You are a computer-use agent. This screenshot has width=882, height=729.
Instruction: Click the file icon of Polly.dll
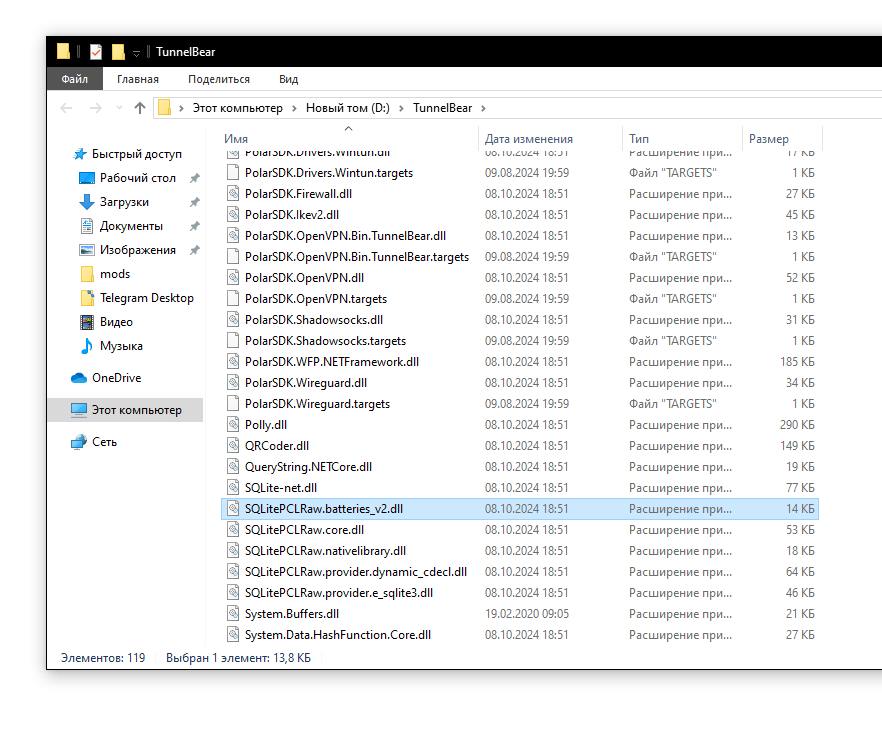[233, 425]
